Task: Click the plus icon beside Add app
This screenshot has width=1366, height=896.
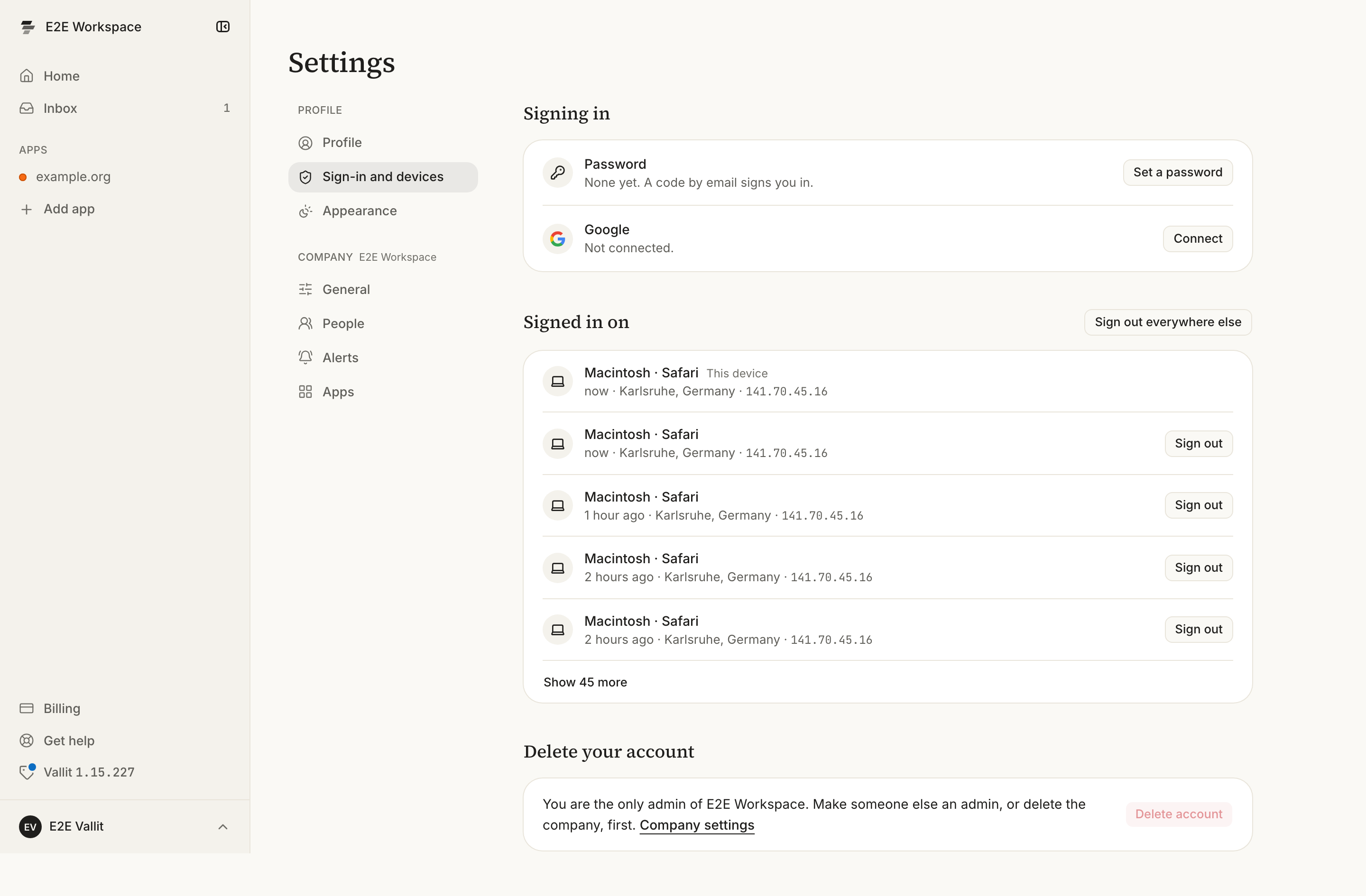Action: tap(27, 210)
